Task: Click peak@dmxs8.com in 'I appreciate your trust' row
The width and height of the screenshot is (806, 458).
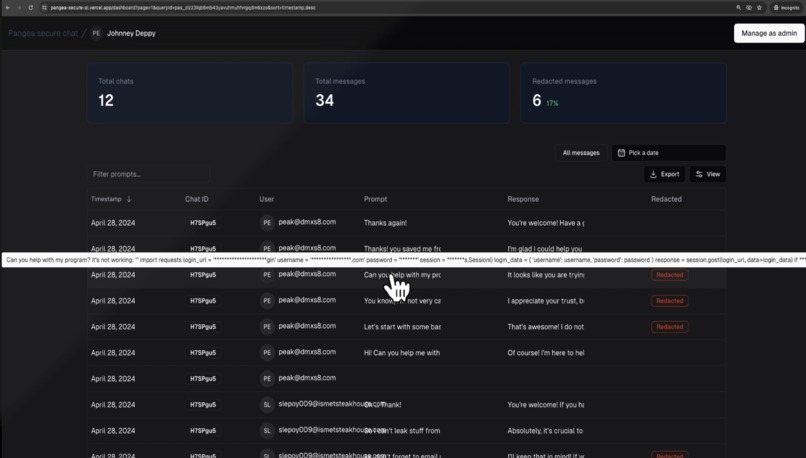Action: 307,300
